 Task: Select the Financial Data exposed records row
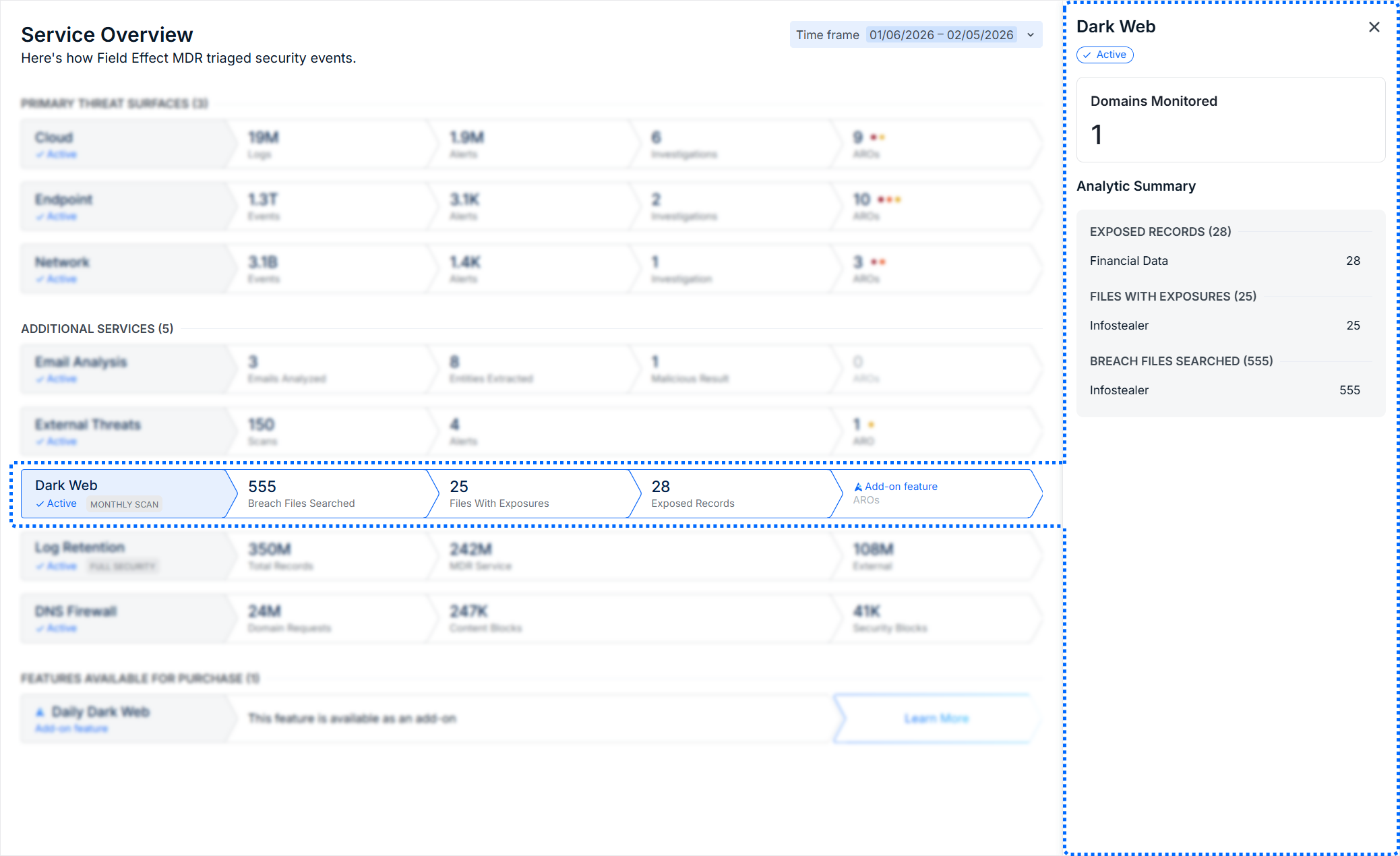[x=1224, y=261]
